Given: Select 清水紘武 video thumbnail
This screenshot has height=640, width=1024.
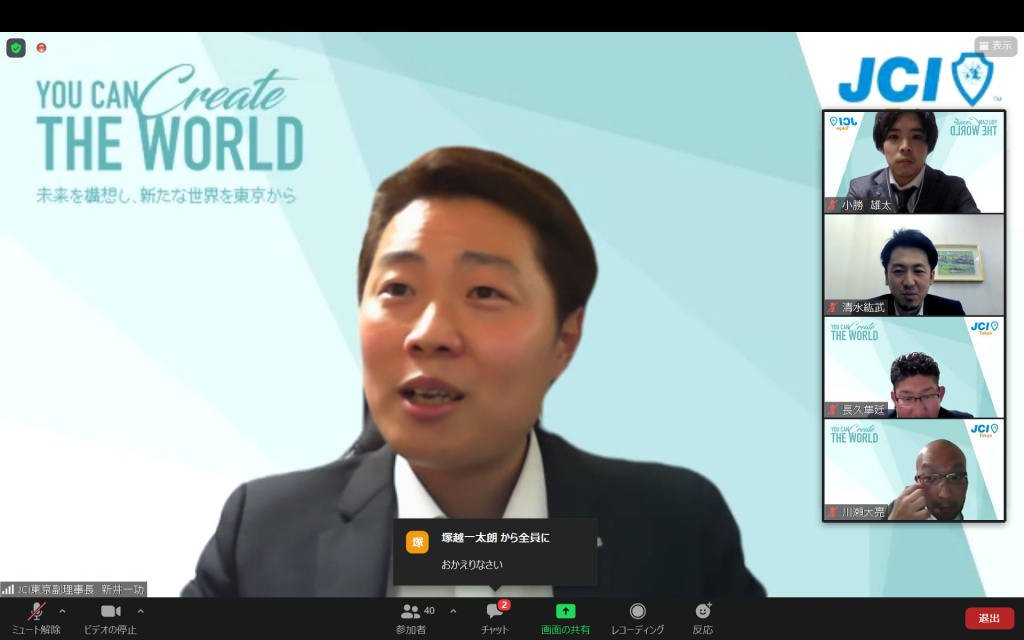Looking at the screenshot, I should (x=913, y=265).
